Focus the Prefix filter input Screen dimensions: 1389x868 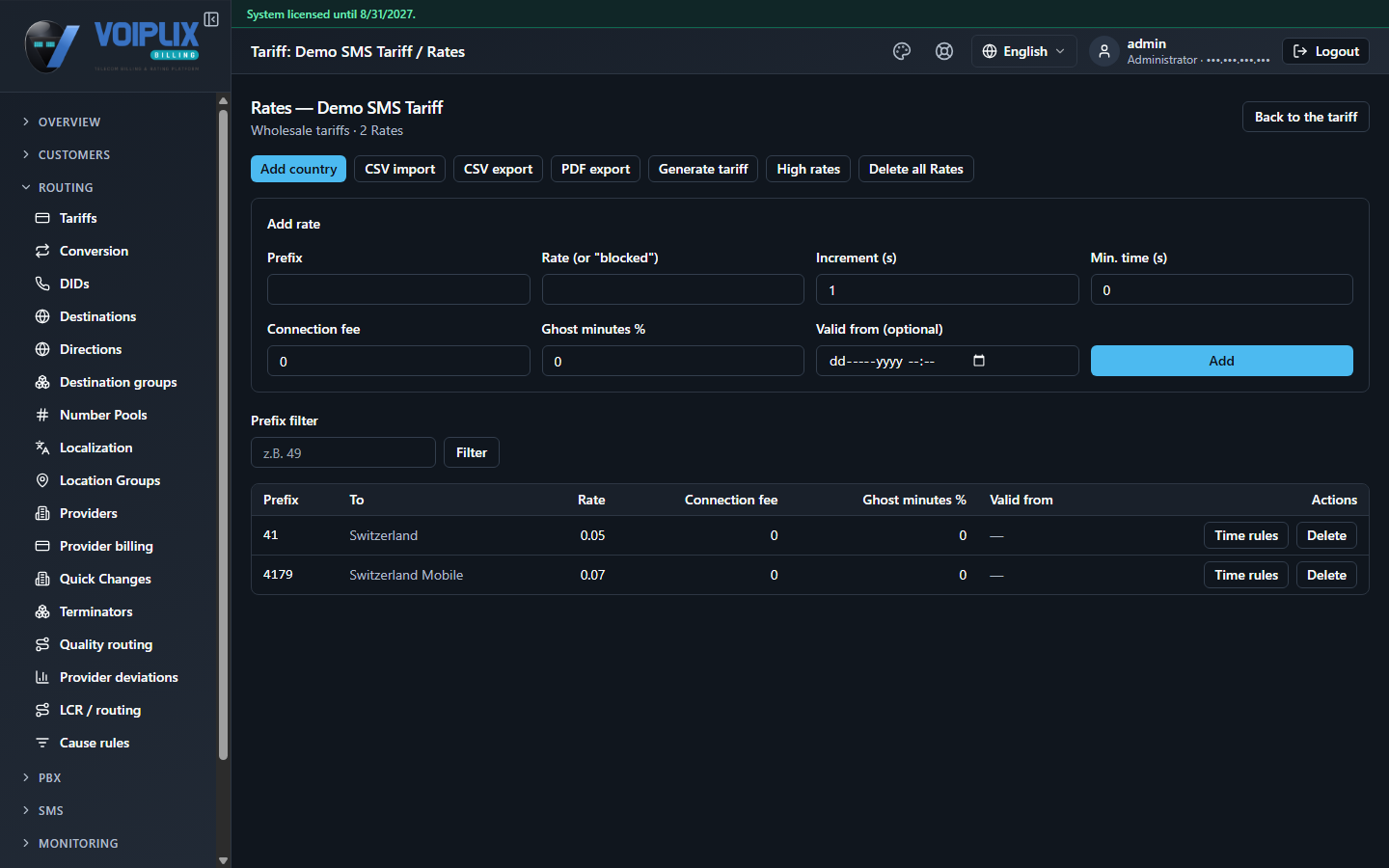point(343,452)
